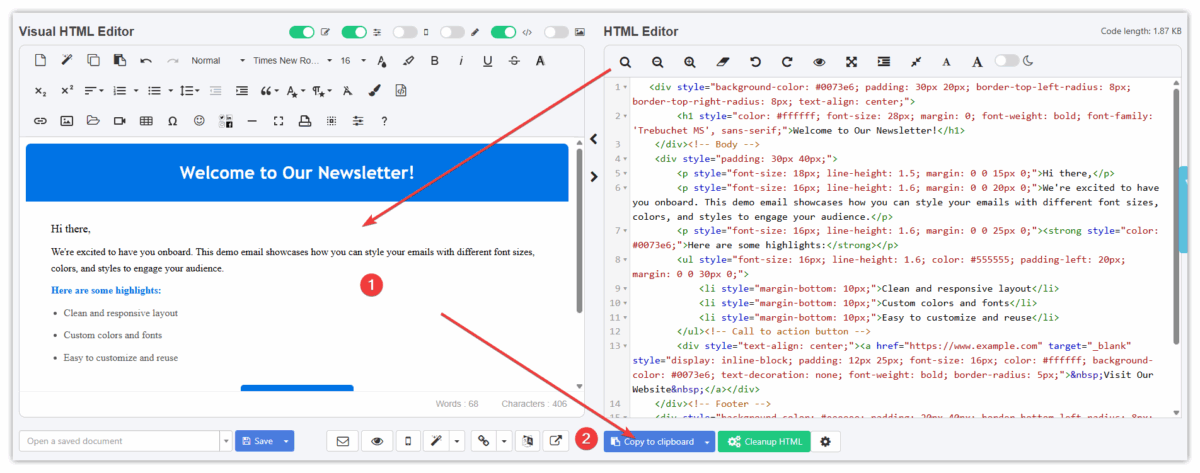Screen dimensions: 1200x473
Task: Click the insert link chain icon
Action: (x=41, y=121)
